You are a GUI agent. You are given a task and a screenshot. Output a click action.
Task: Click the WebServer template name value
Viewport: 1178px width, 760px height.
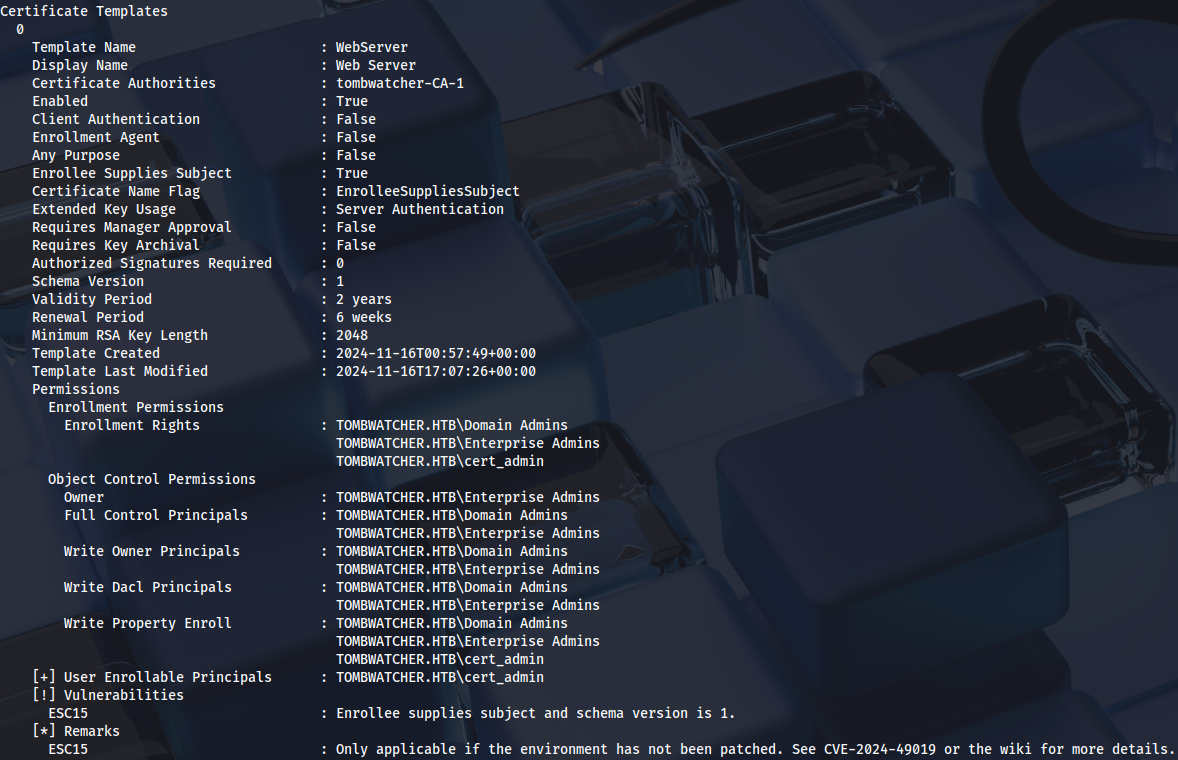[372, 47]
